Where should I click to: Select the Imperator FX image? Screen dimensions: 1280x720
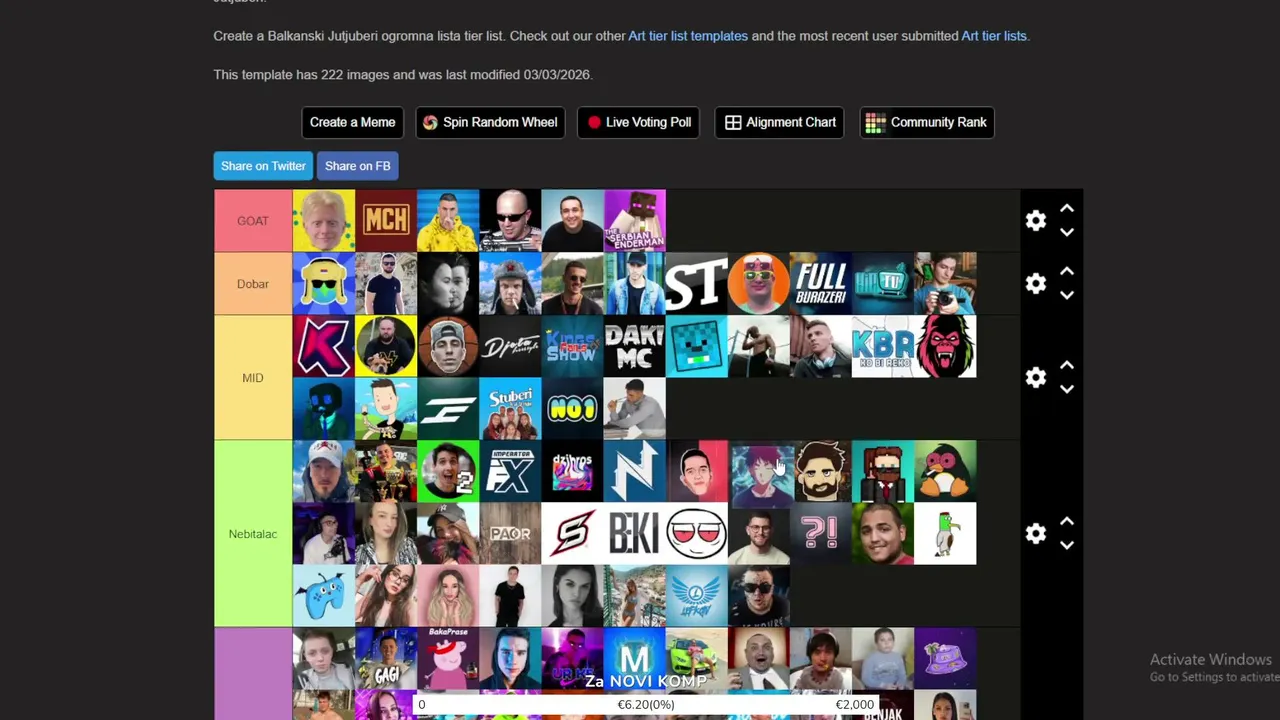coord(510,472)
